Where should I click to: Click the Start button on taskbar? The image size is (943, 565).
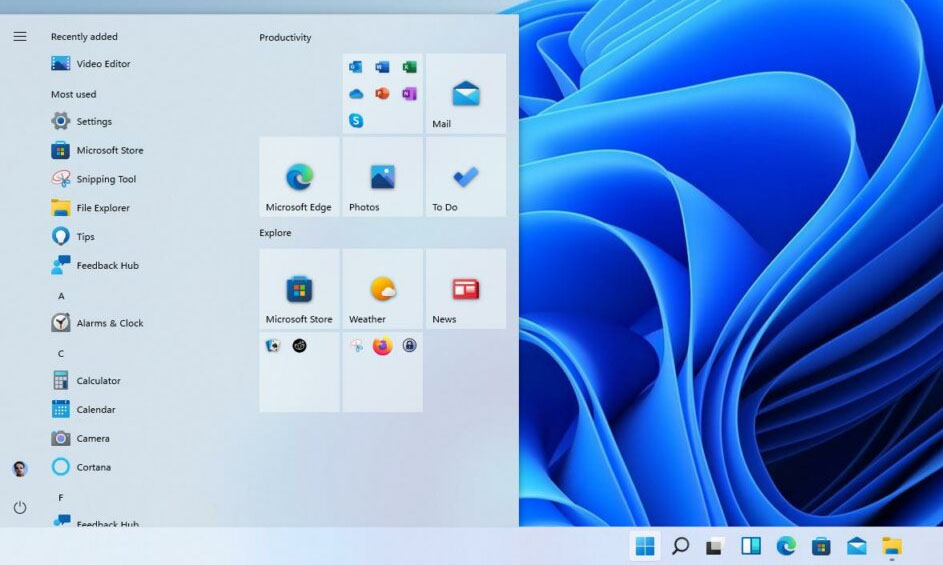[x=645, y=546]
